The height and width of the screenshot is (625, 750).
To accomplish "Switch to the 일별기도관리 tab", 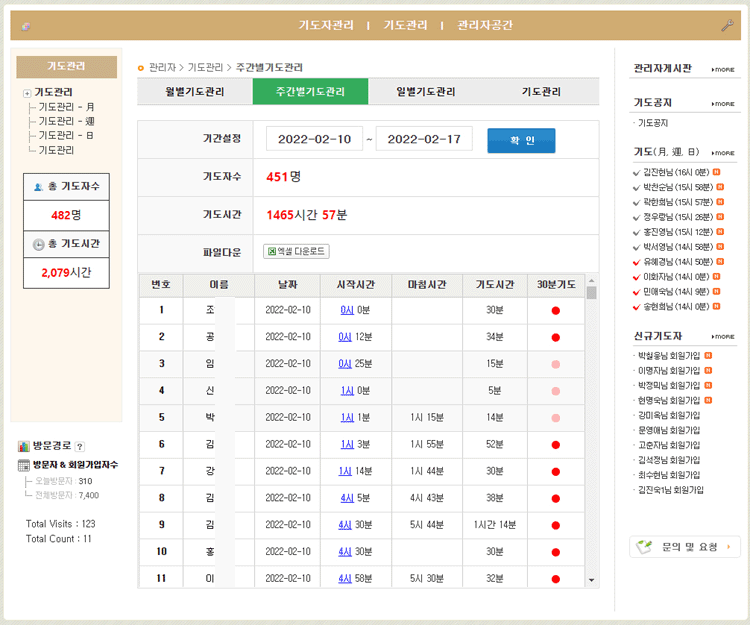I will [x=426, y=91].
